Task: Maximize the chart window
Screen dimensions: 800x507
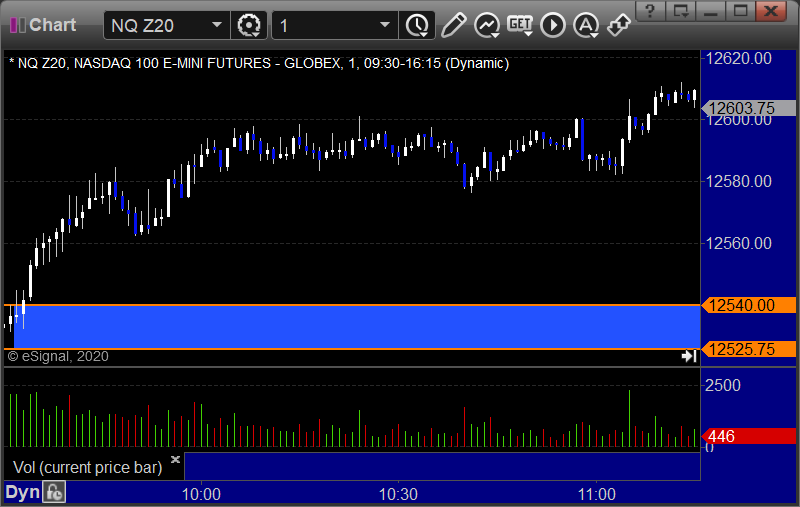Action: 741,11
